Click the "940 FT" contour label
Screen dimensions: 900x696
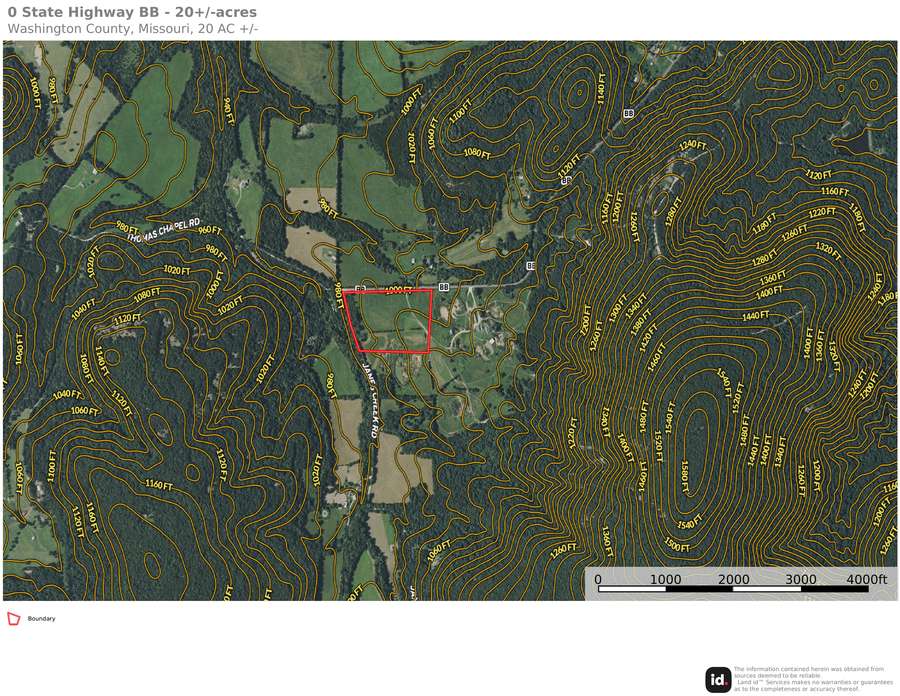[228, 113]
